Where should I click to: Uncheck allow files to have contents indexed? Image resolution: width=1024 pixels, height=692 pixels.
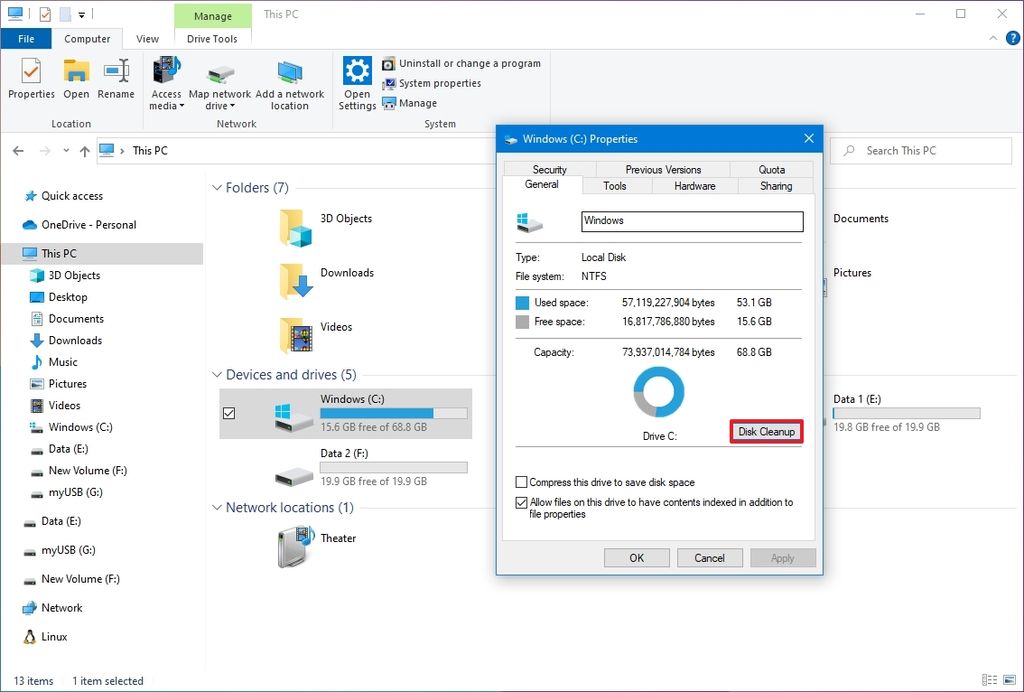[x=520, y=502]
